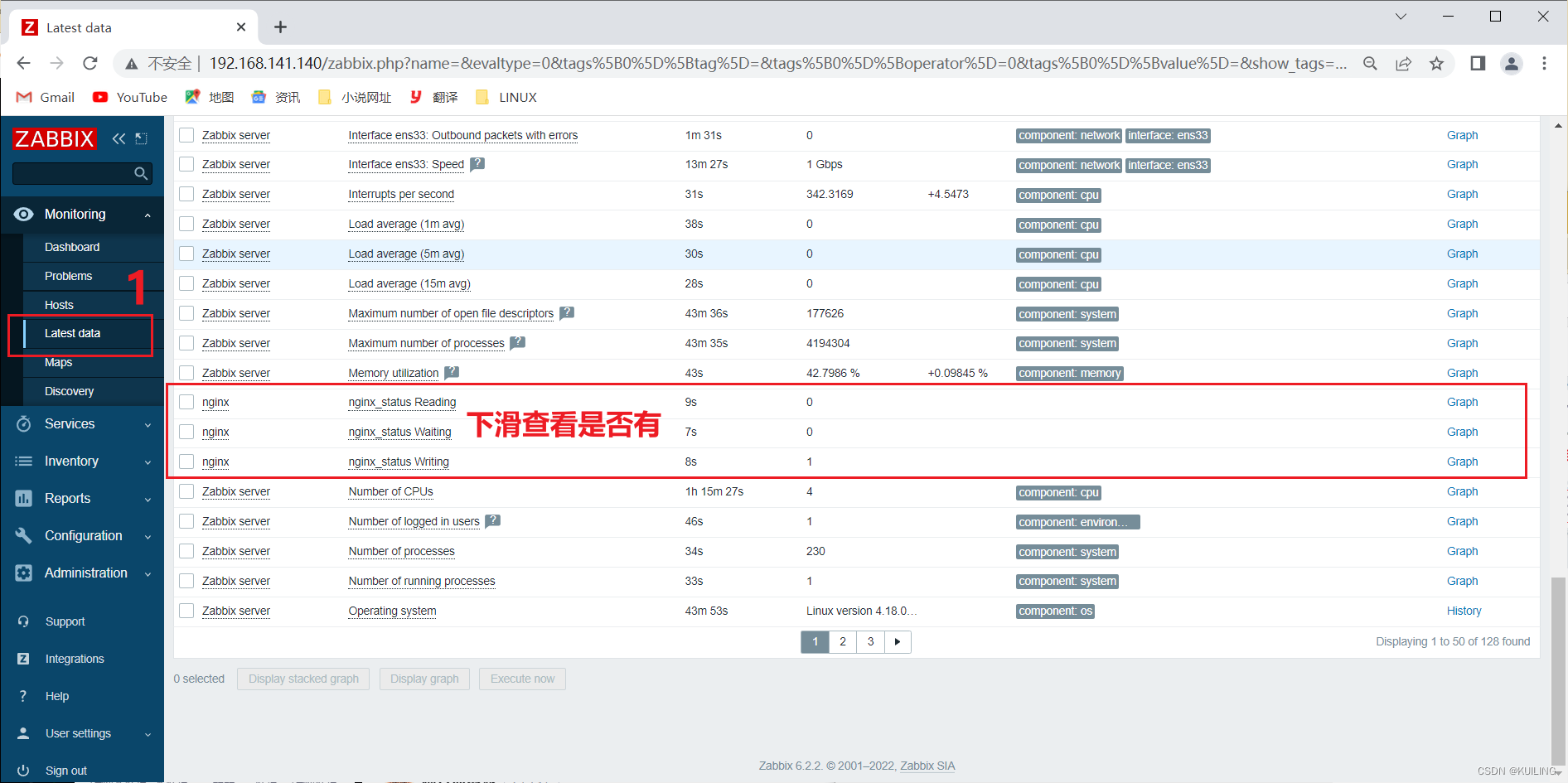Bookmark this page with star icon
Screen dimensions: 1568x783
pyautogui.click(x=1436, y=63)
